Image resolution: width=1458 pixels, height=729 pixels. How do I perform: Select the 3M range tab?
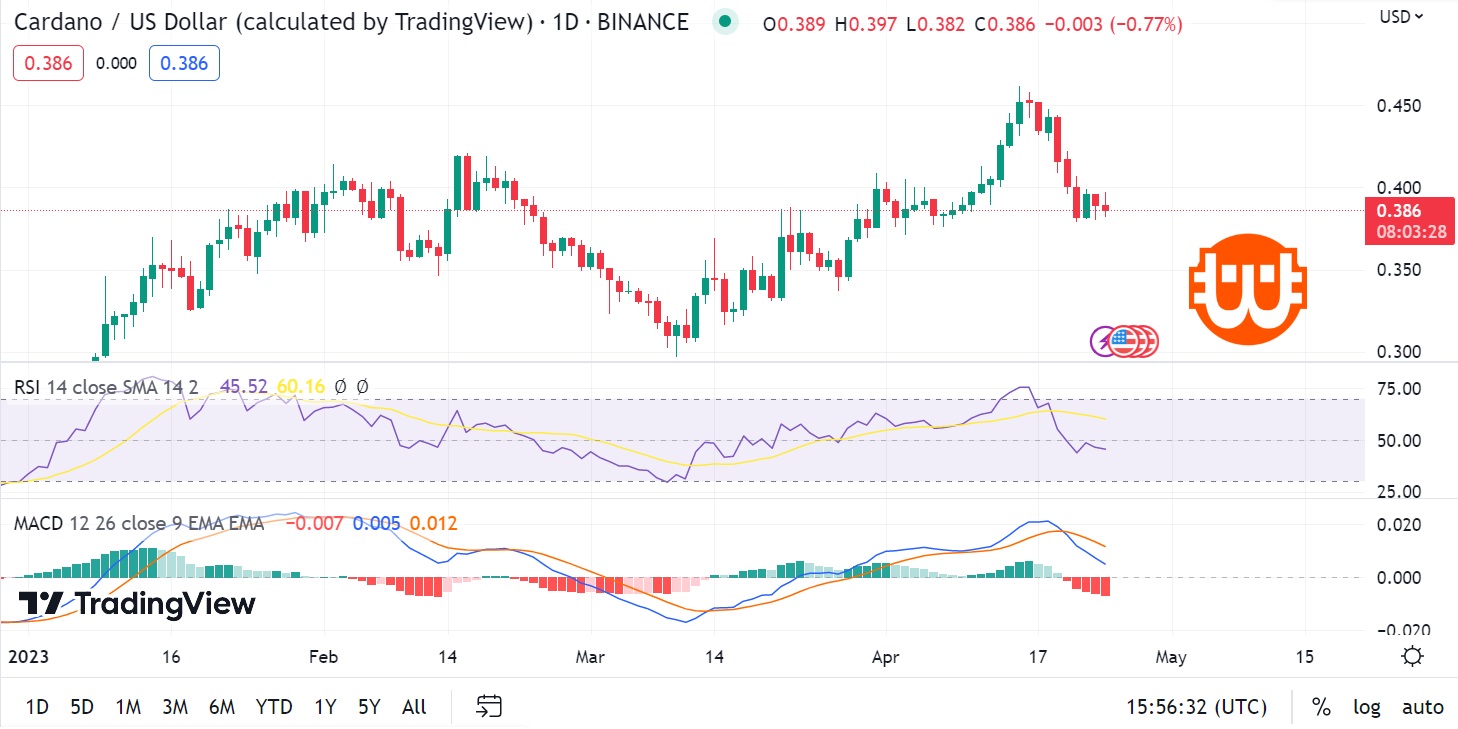[175, 707]
